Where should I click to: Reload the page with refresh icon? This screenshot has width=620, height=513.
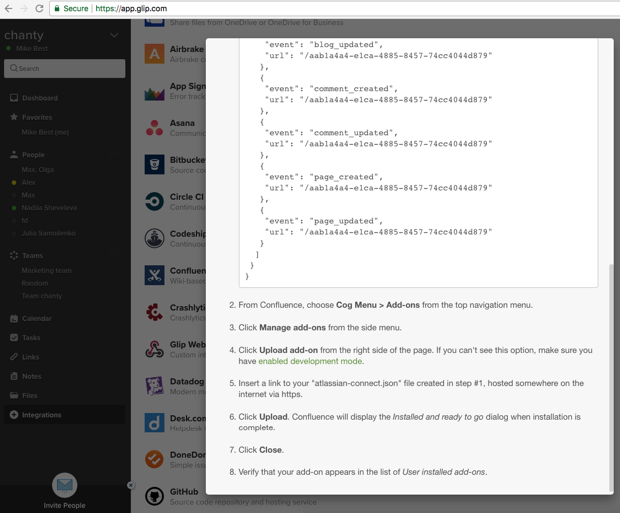(x=39, y=8)
